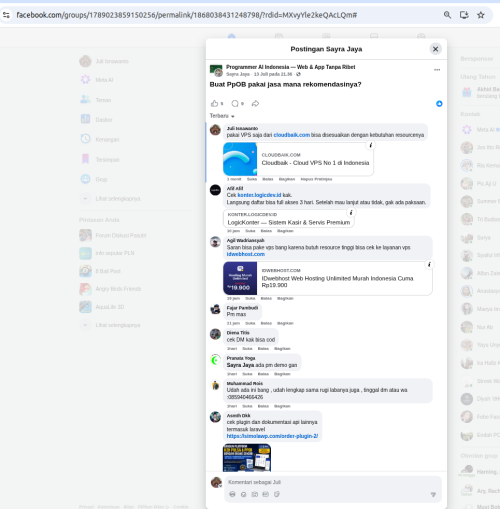Click the share arrow icon on the post

point(255,104)
